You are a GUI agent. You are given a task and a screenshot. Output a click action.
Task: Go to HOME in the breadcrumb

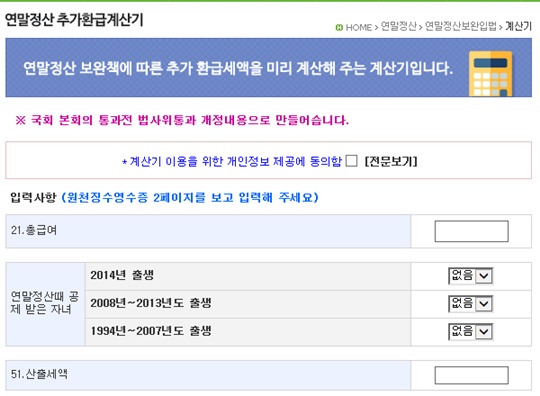click(359, 27)
